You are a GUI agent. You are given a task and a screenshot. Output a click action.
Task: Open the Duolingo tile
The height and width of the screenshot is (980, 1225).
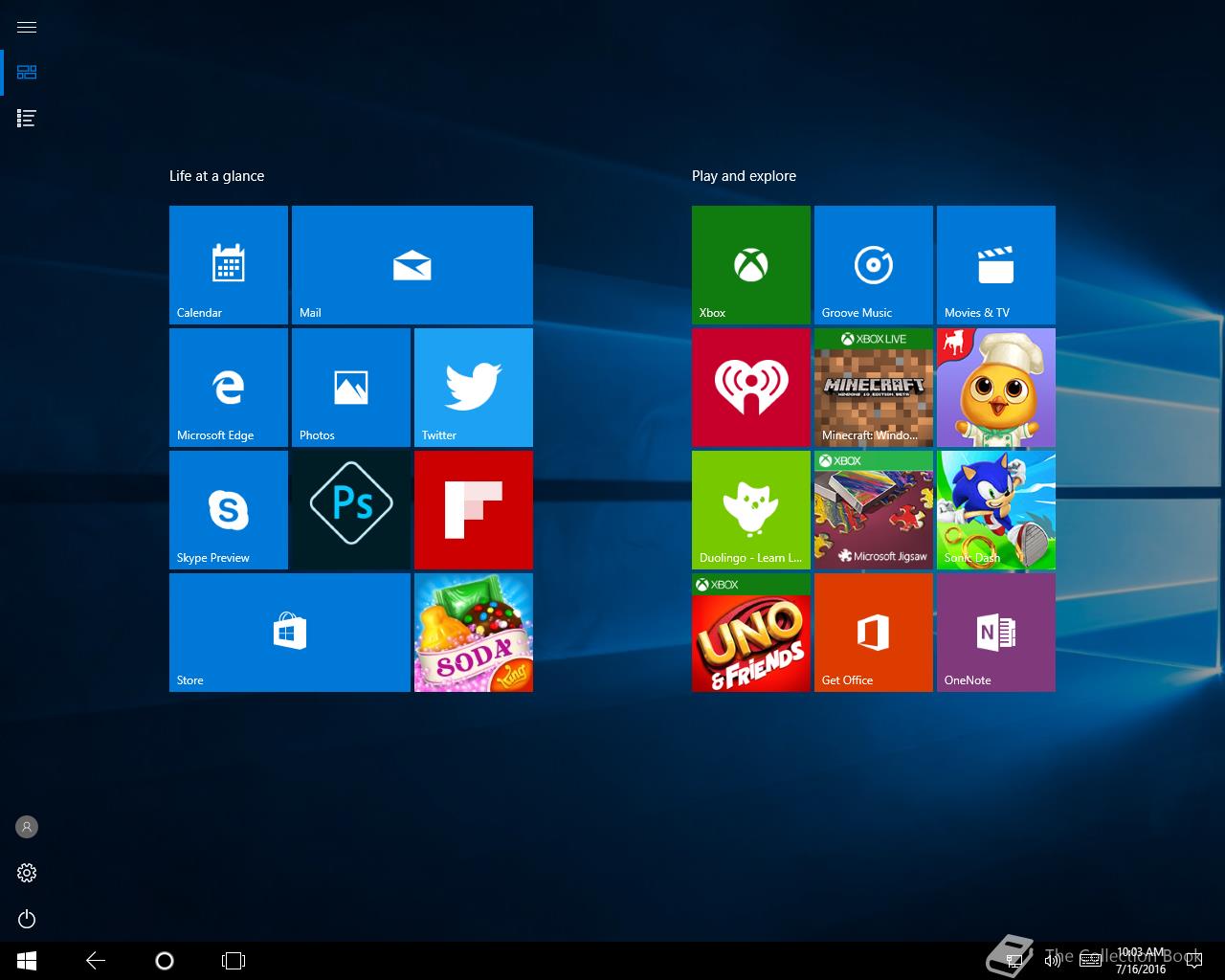tap(751, 510)
